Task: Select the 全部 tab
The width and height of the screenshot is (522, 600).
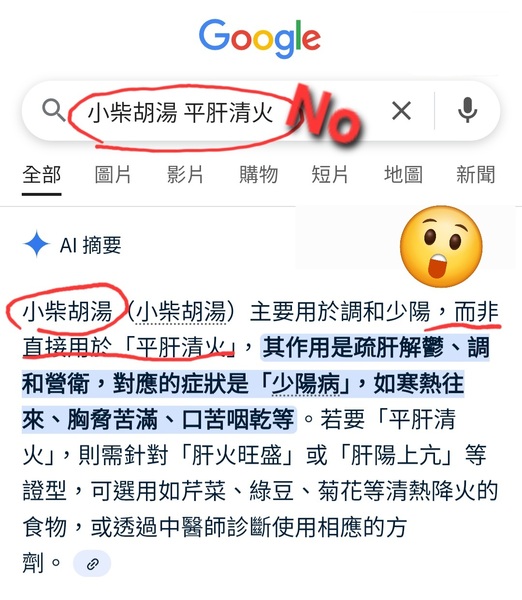Action: (41, 175)
